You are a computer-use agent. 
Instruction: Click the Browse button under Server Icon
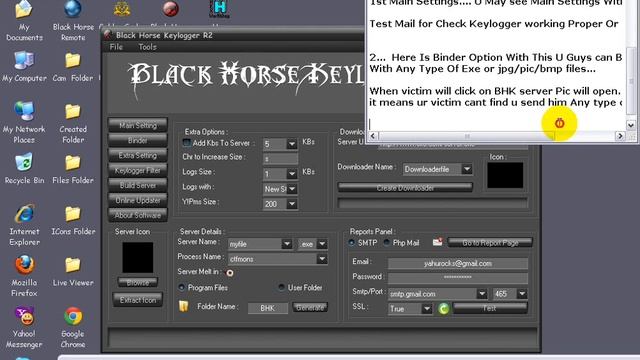click(138, 282)
